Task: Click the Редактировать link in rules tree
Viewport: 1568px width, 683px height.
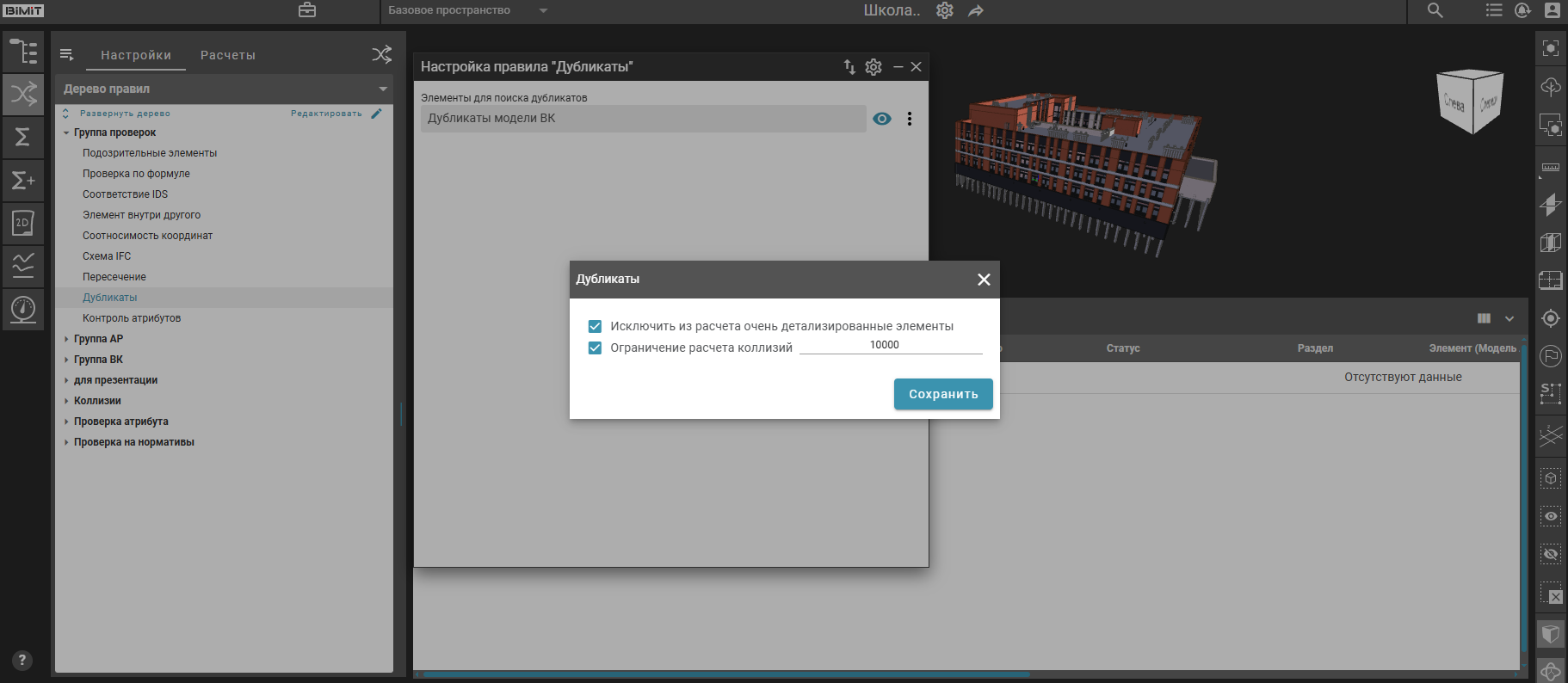Action: tap(326, 114)
